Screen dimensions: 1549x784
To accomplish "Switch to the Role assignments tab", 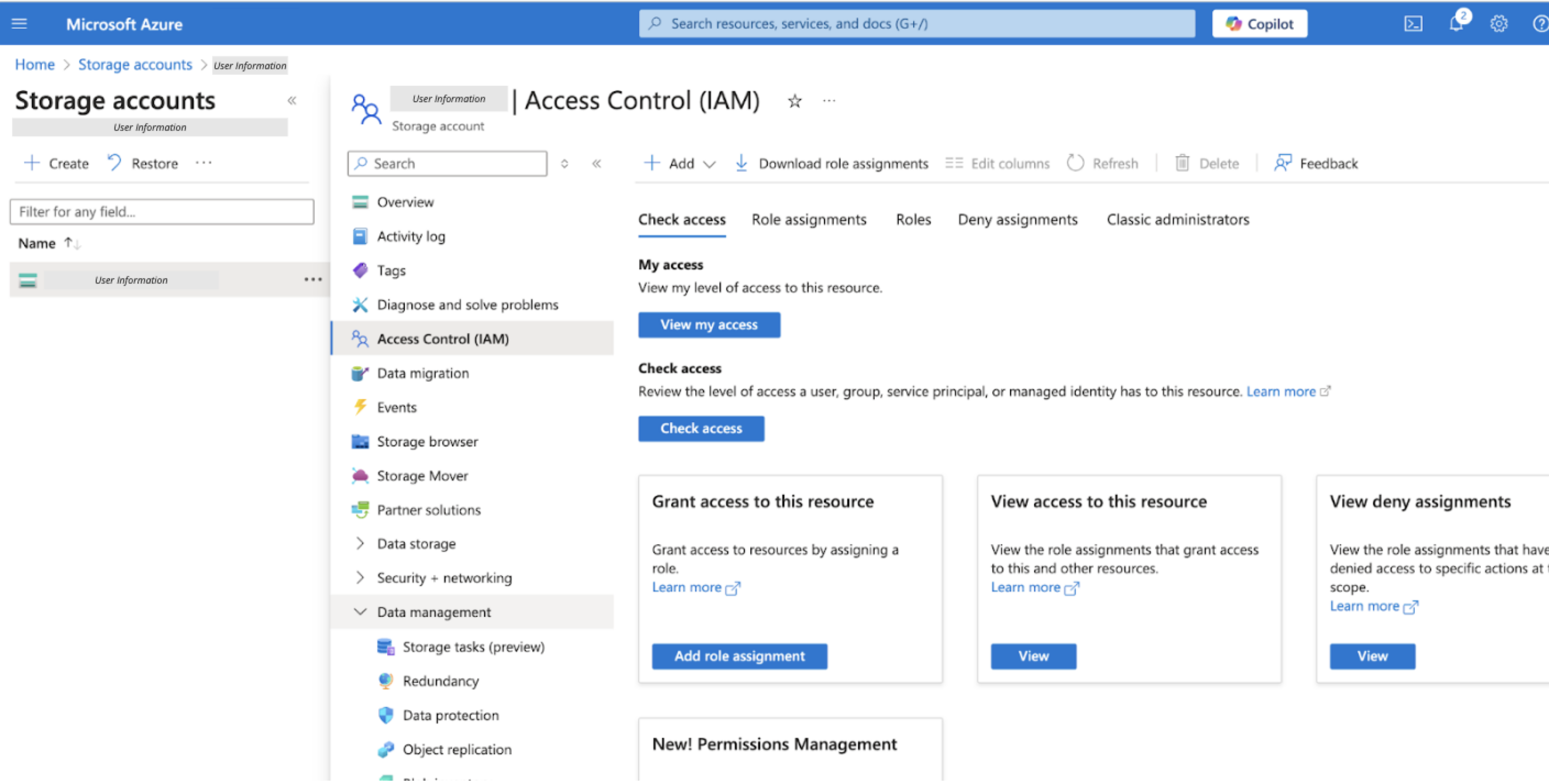I will point(808,219).
